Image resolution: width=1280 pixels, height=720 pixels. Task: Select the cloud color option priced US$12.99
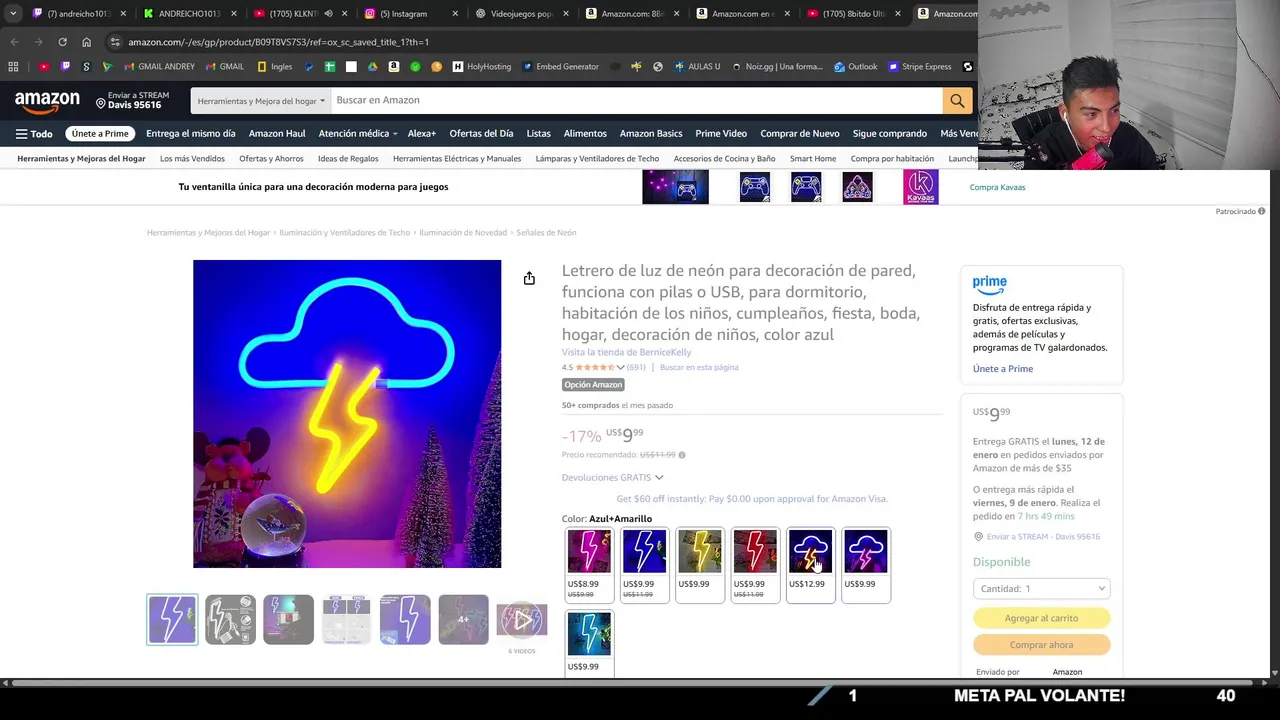(x=810, y=565)
